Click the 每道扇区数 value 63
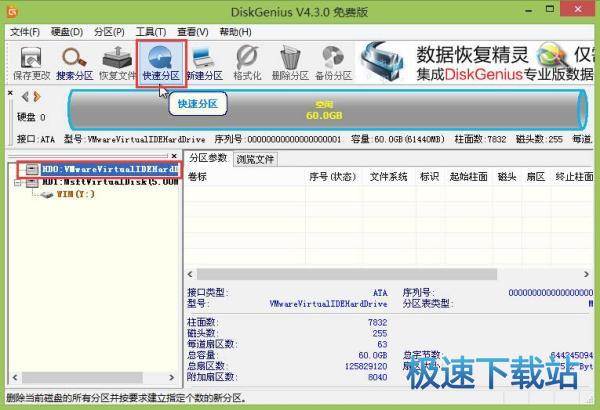Screen dimensions: 600x410 point(382,344)
